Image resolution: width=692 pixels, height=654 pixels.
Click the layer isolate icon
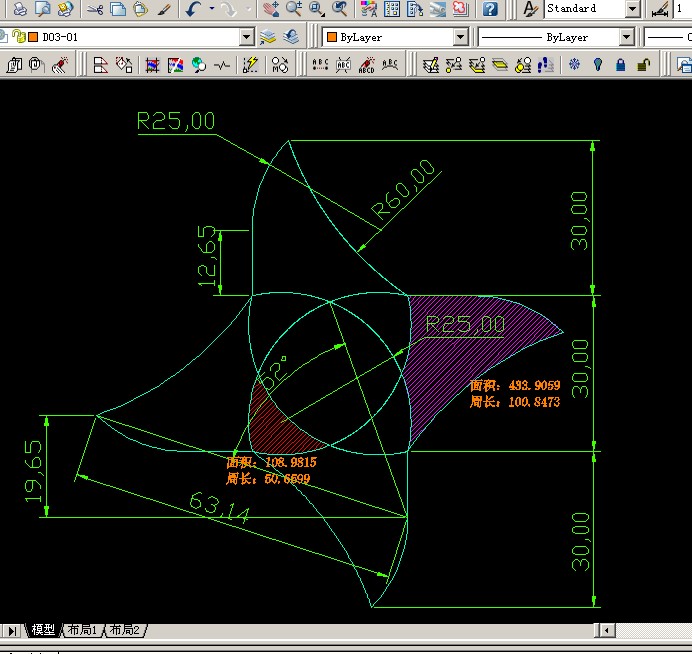point(500,65)
